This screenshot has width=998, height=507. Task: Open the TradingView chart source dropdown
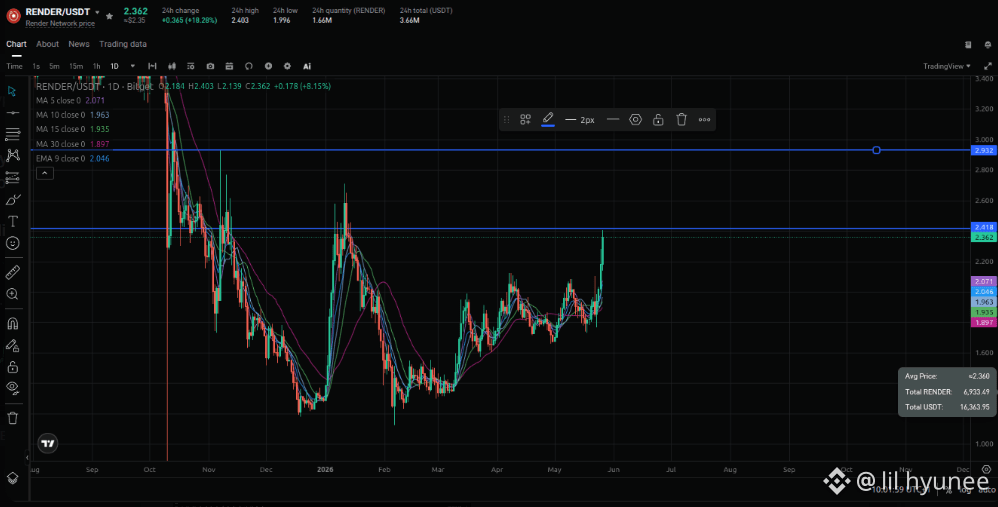947,66
